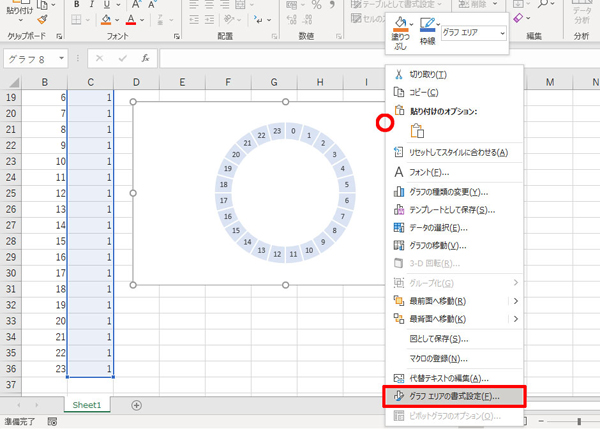The width and height of the screenshot is (600, 429).
Task: Click the 塗りつぶし fill icon in mini toolbar
Action: (400, 24)
